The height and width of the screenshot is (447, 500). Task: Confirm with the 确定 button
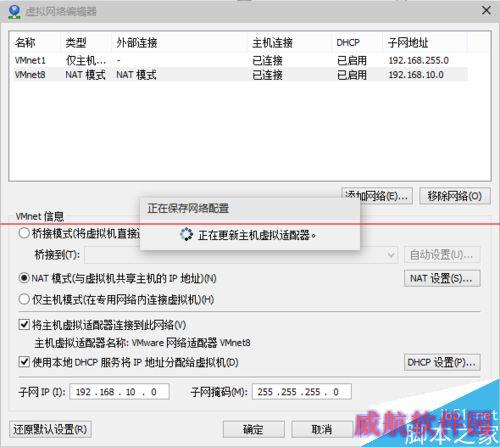click(x=253, y=429)
